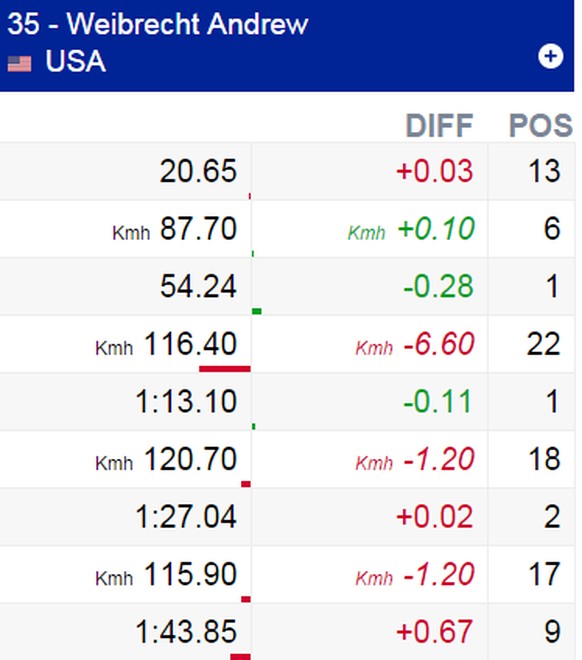Click the DIFF column header
Screen dimensions: 582x660
(x=439, y=125)
